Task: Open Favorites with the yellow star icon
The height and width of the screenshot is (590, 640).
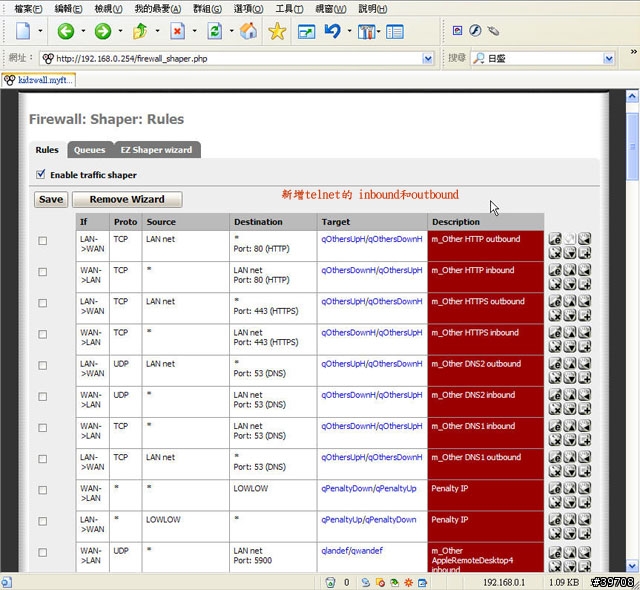Action: click(x=277, y=31)
